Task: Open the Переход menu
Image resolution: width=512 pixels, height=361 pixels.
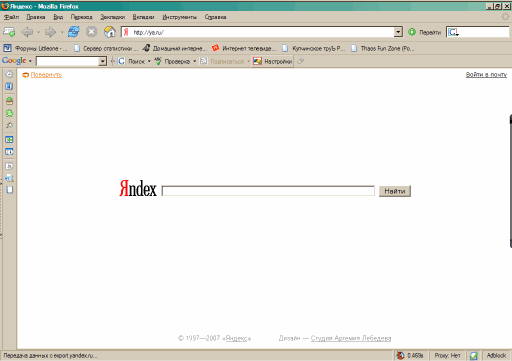Action: (x=81, y=17)
